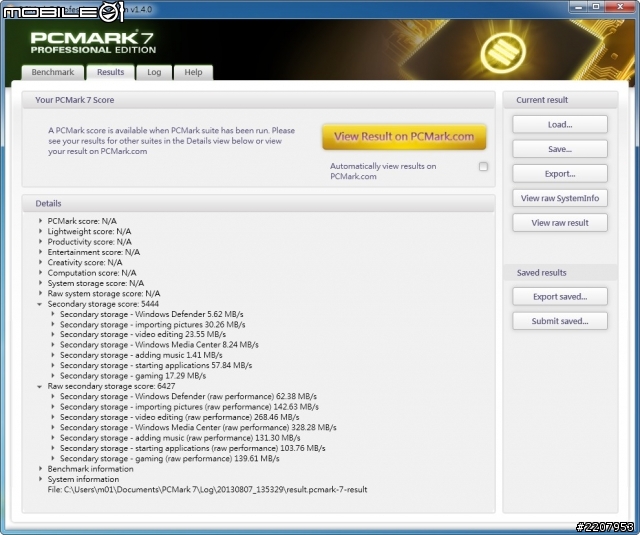Click the View raw result button
This screenshot has width=640, height=535.
560,222
